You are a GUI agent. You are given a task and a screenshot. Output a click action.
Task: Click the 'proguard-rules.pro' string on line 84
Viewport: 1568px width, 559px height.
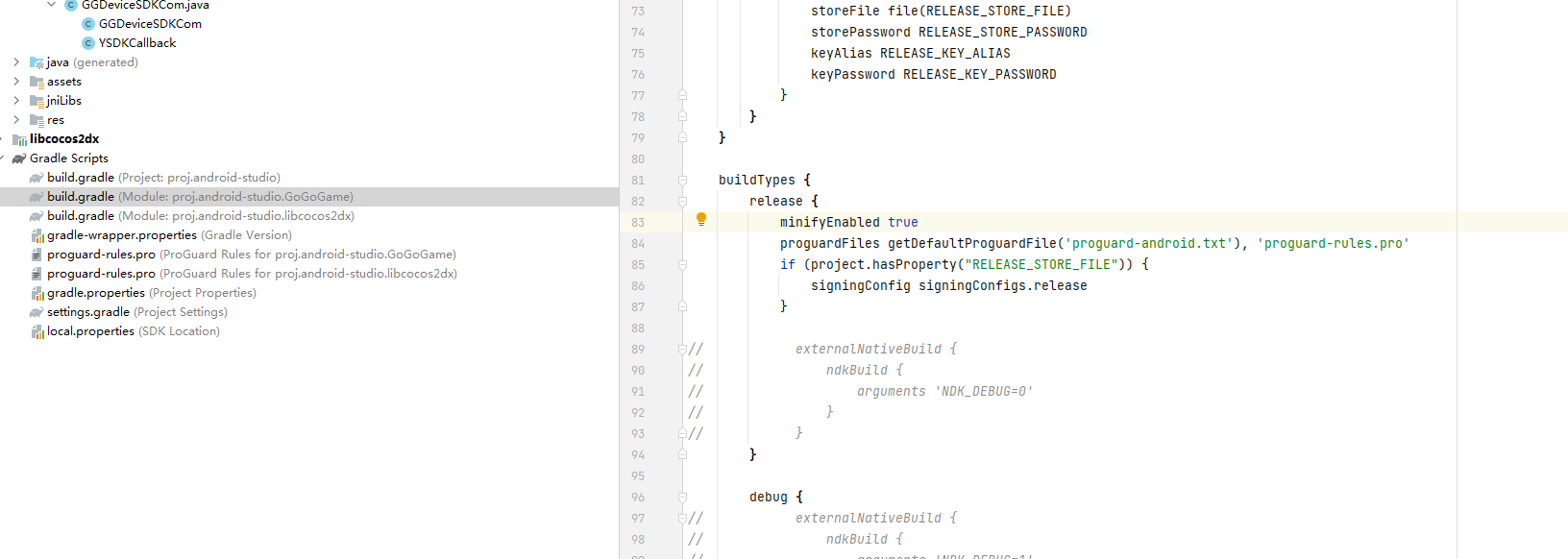(1334, 243)
